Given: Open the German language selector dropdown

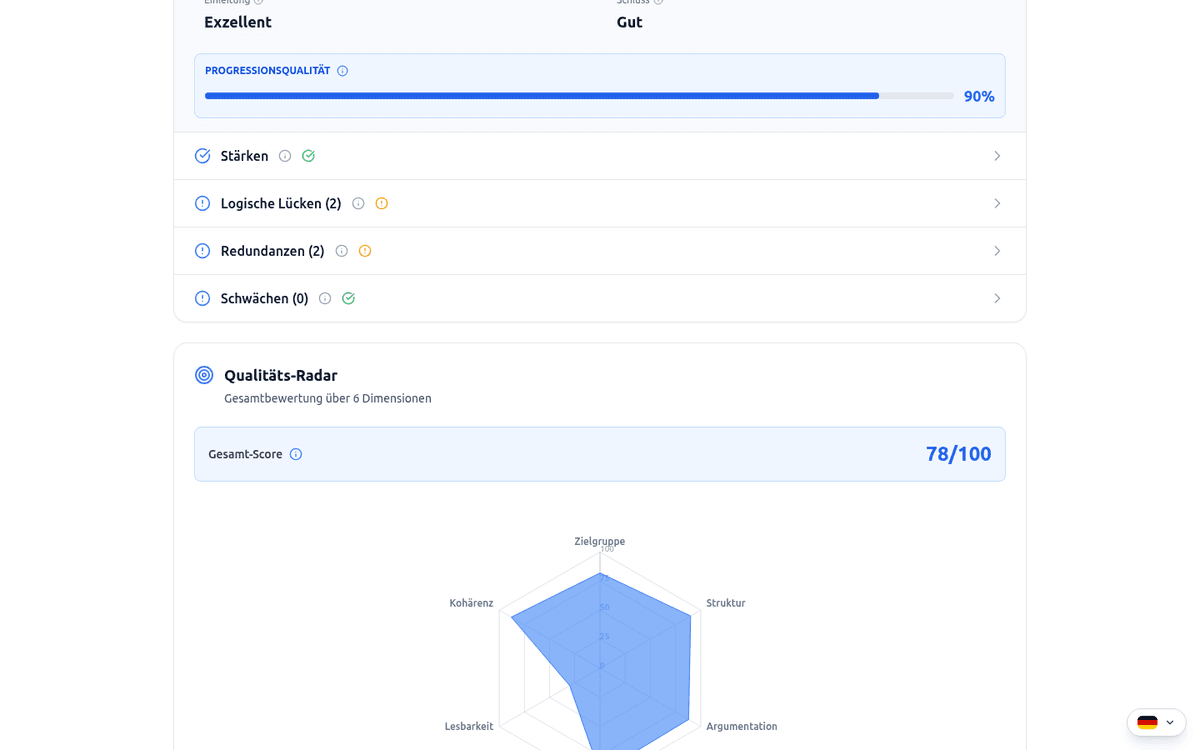Looking at the screenshot, I should [1156, 722].
